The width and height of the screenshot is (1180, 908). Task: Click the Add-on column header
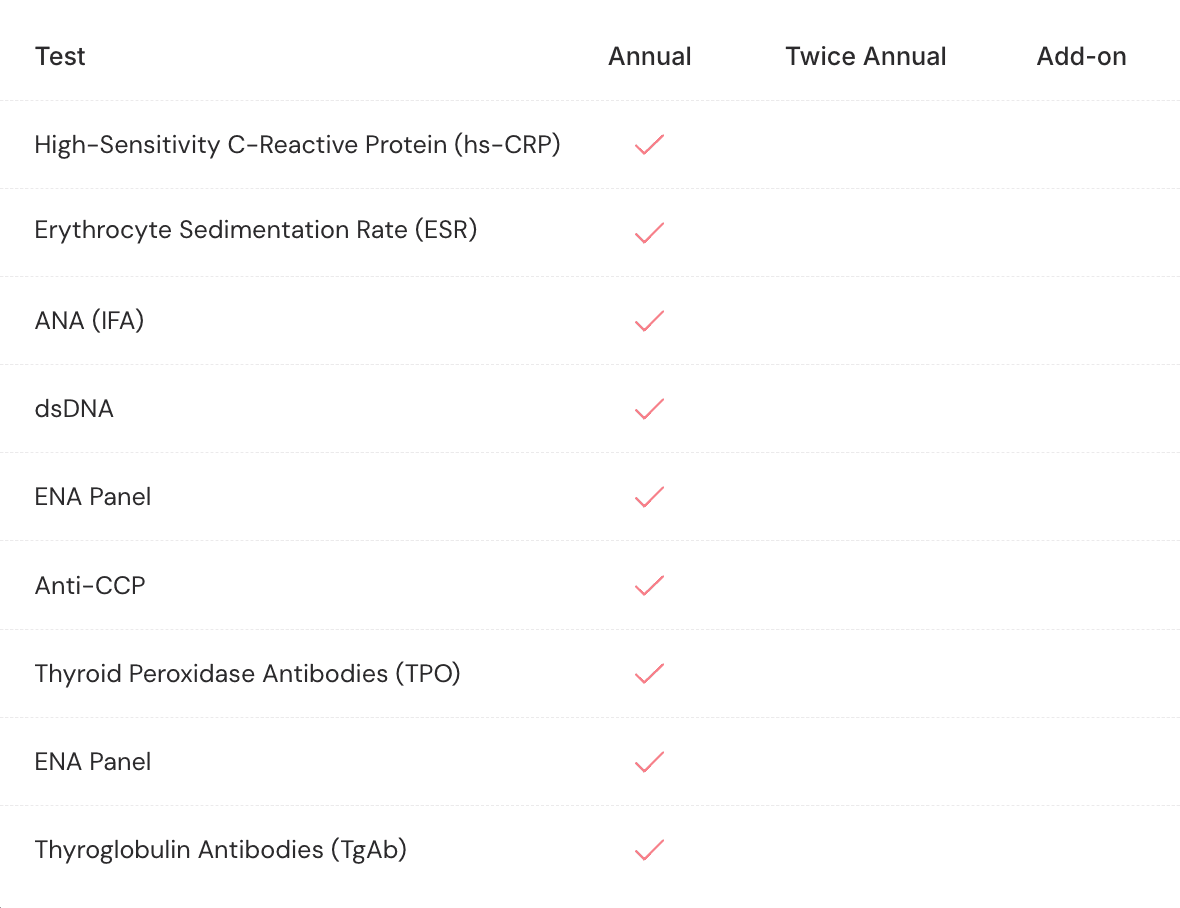pyautogui.click(x=1081, y=56)
